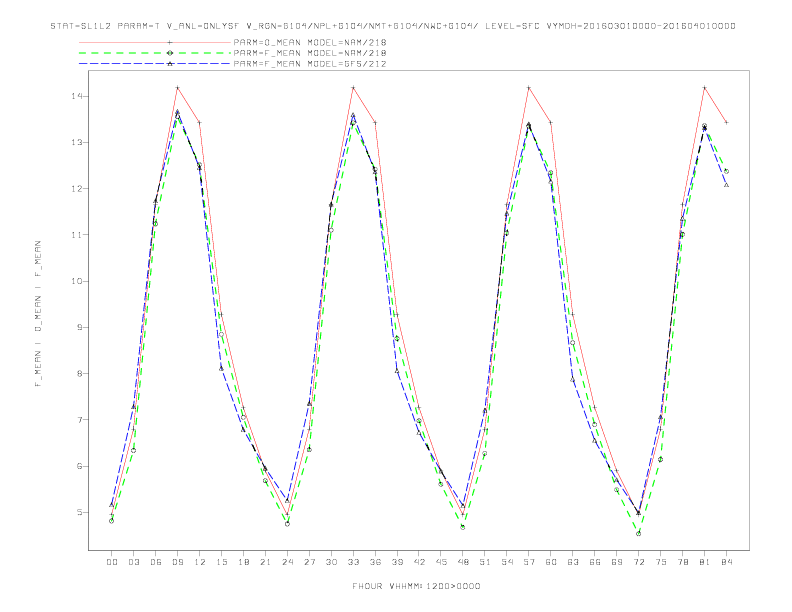
Task: Click y-axis tick label 9
Action: point(80,327)
